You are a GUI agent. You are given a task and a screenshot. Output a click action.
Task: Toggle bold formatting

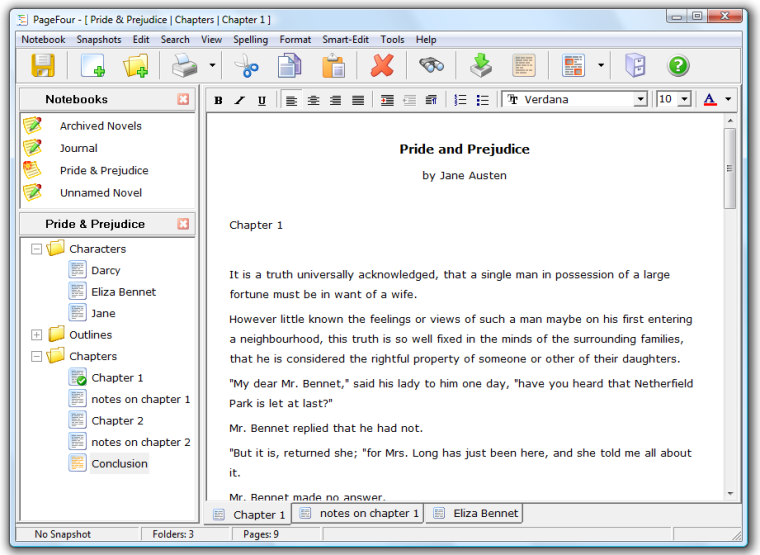pos(219,100)
